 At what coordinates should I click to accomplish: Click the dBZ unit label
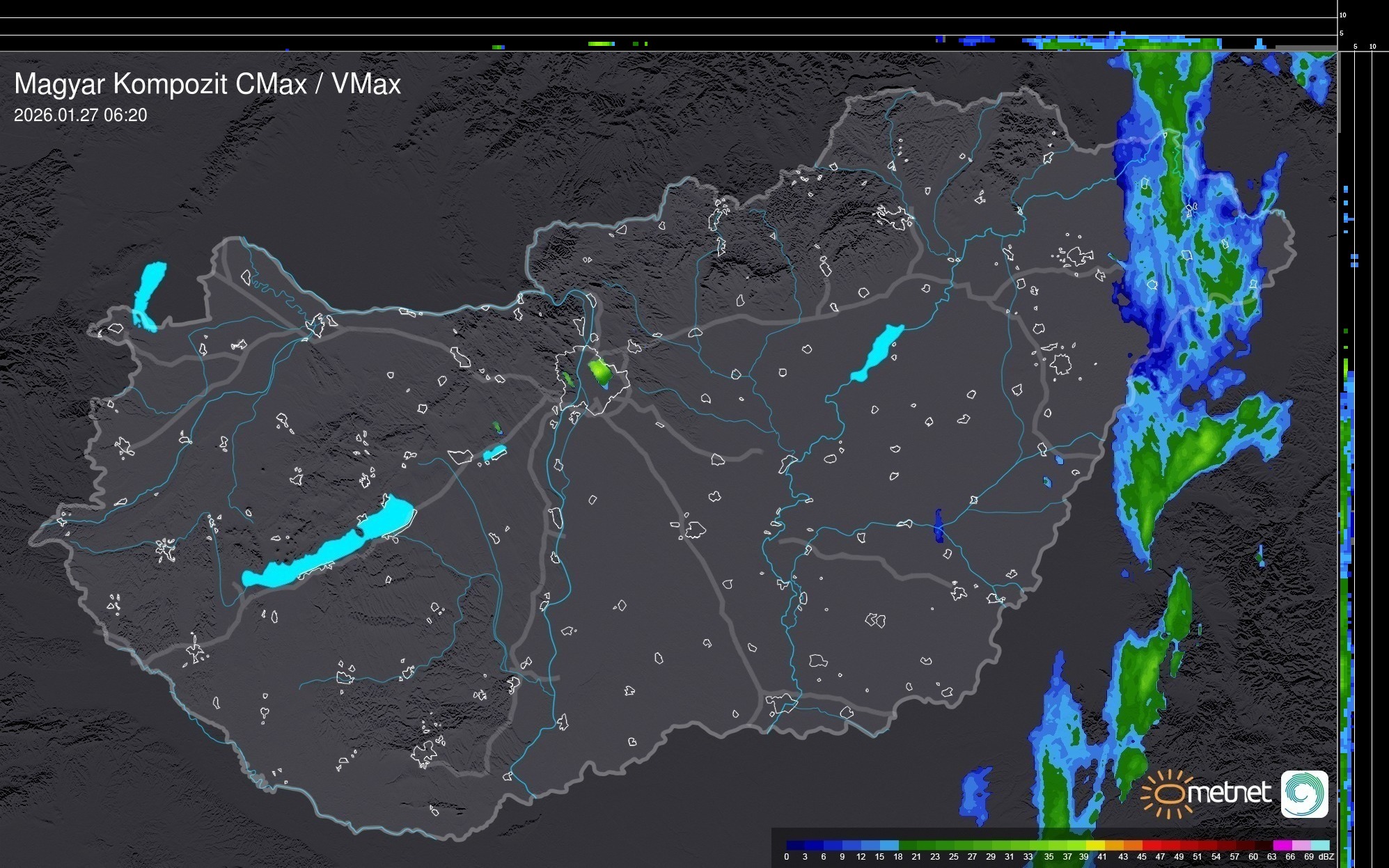pos(1326,857)
